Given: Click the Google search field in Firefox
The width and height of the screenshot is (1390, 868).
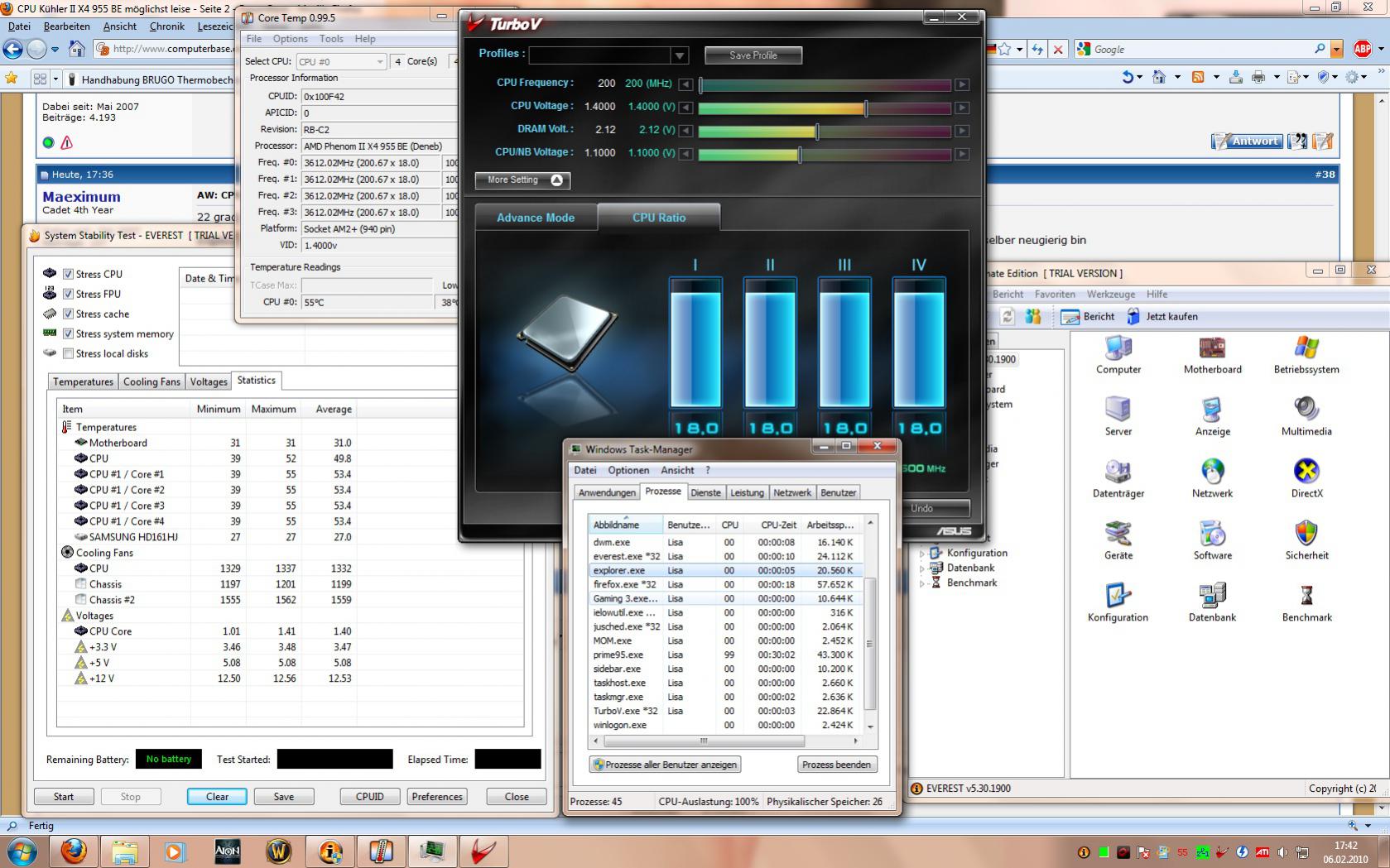Looking at the screenshot, I should pos(1203,50).
